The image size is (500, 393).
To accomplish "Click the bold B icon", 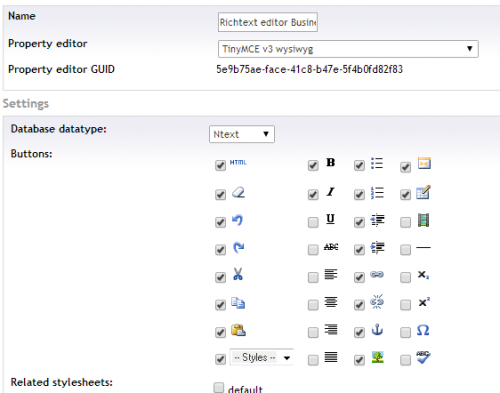I will [x=330, y=163].
